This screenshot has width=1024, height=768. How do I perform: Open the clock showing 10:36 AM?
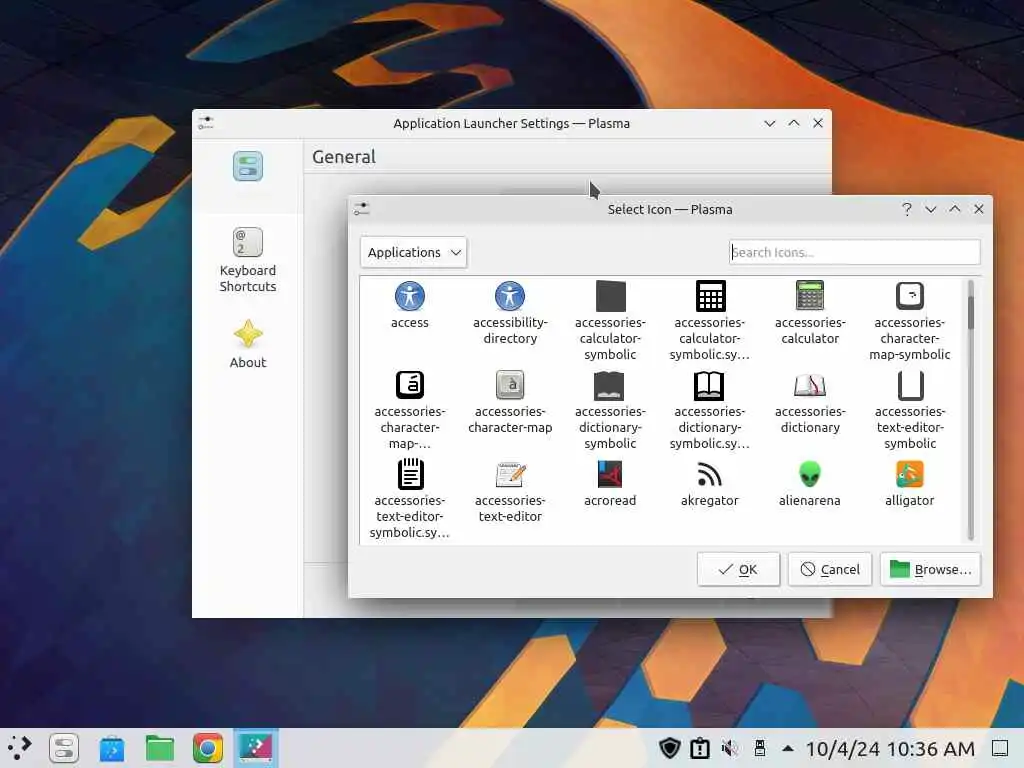pyautogui.click(x=890, y=749)
